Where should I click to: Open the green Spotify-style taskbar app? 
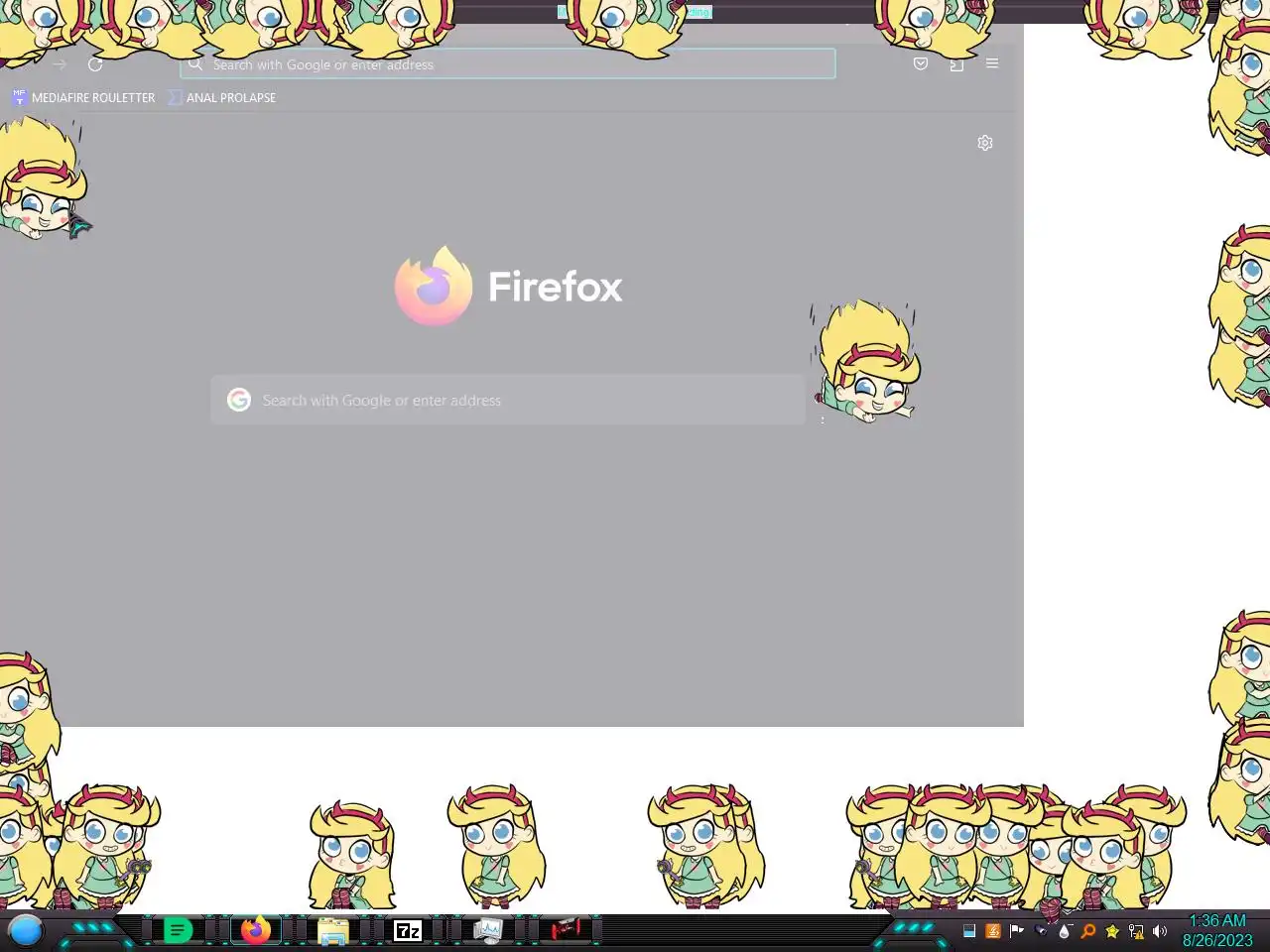pyautogui.click(x=178, y=930)
